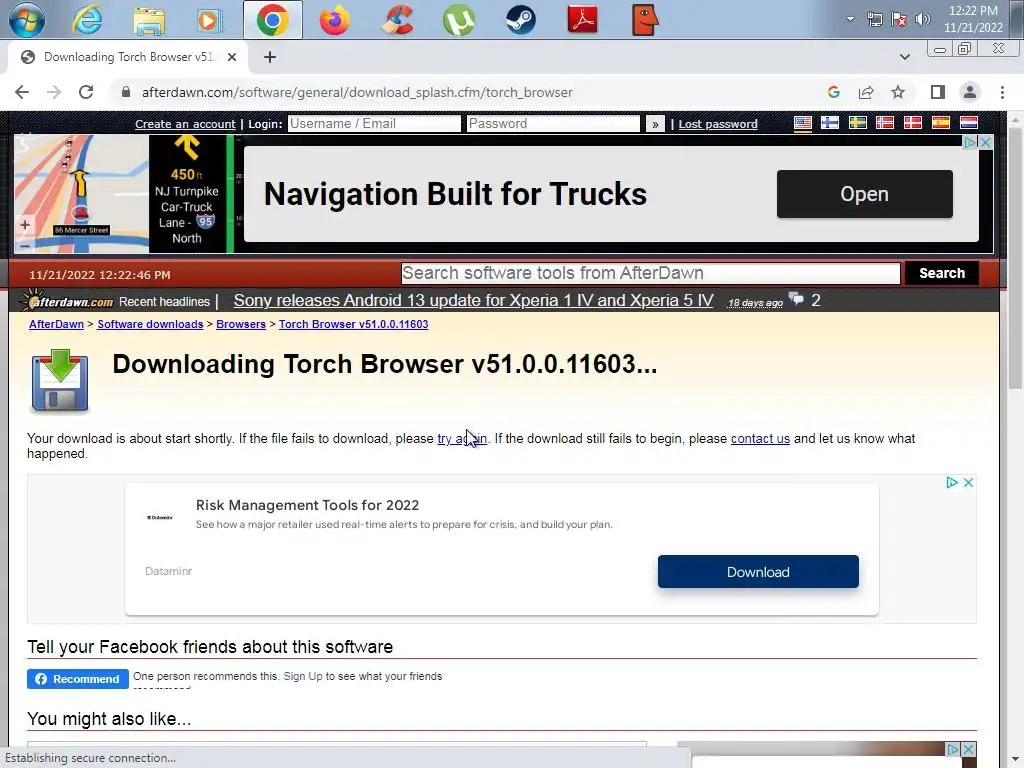Switch to Google Chrome taskbar icon

(272, 20)
